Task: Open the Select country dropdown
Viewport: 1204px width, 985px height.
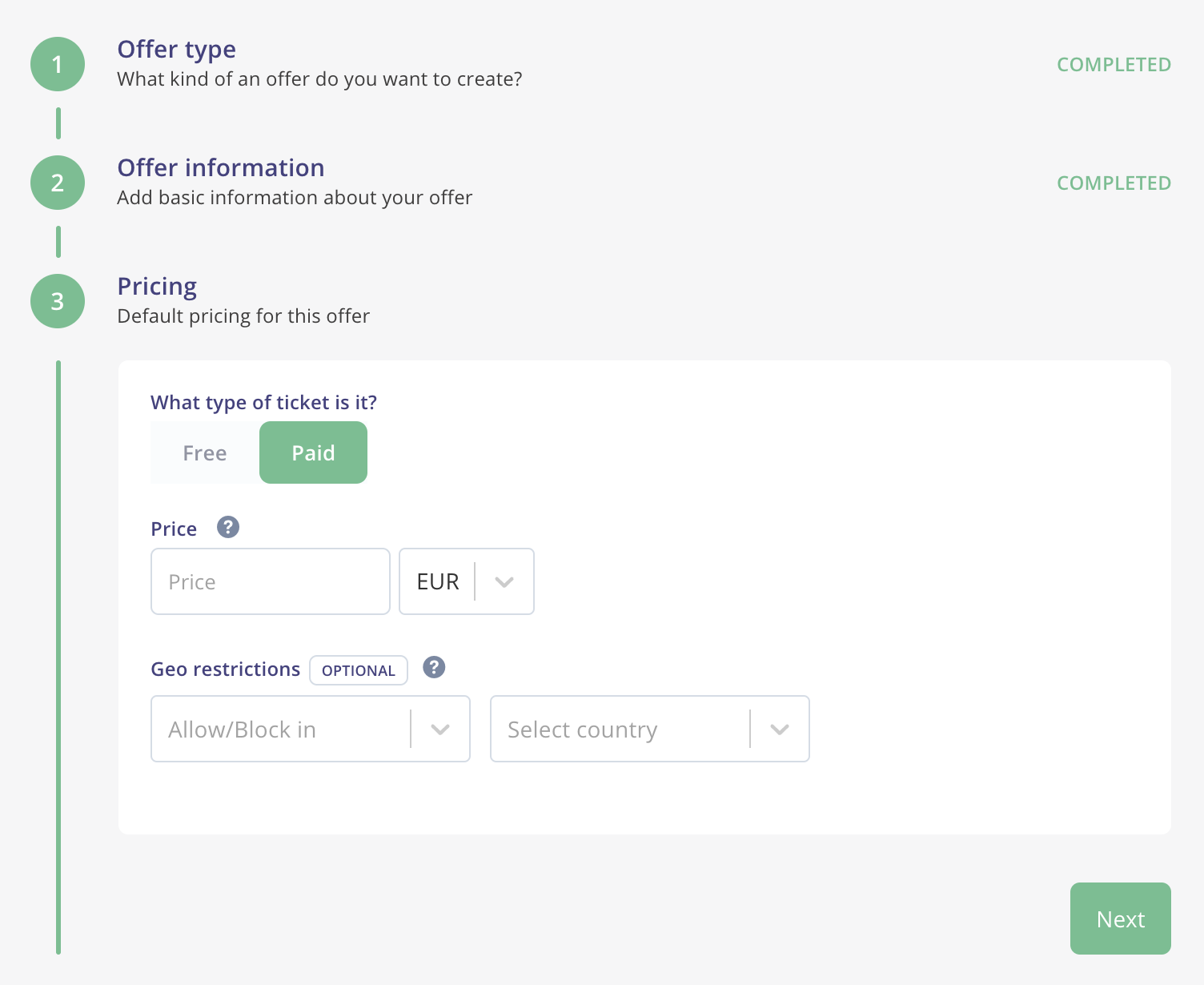Action: tap(650, 729)
